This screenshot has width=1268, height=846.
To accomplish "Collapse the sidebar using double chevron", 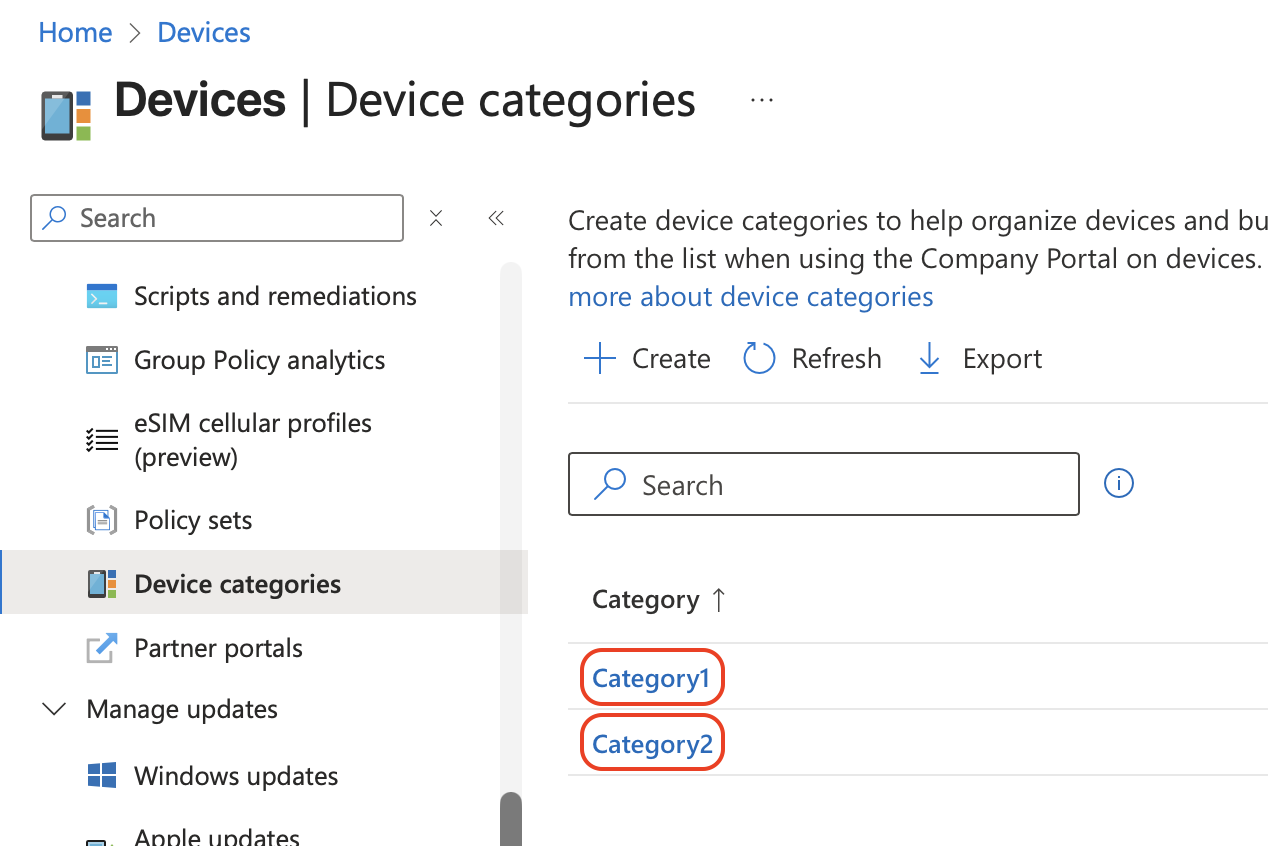I will coord(496,218).
